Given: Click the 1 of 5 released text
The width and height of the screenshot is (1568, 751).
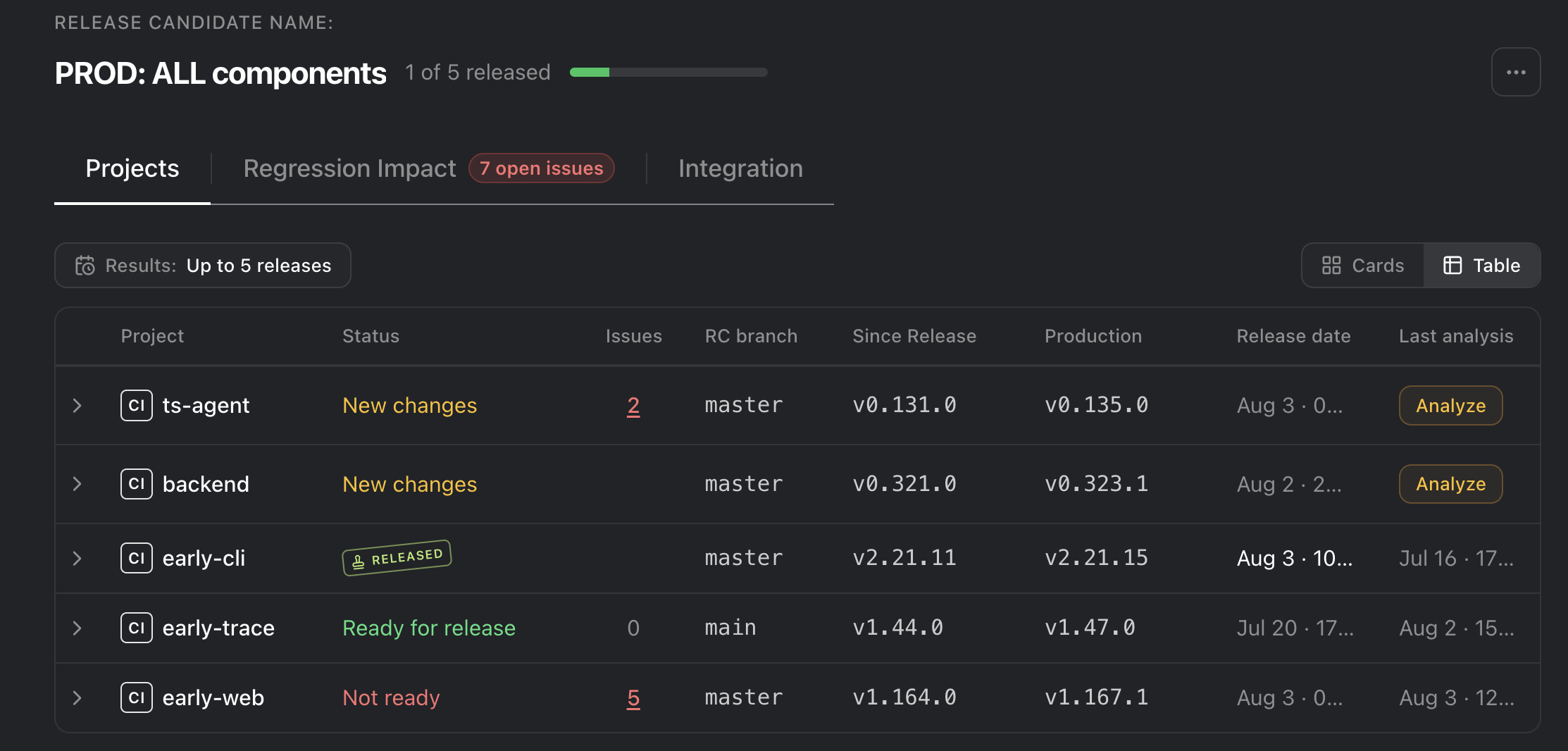Looking at the screenshot, I should point(478,72).
